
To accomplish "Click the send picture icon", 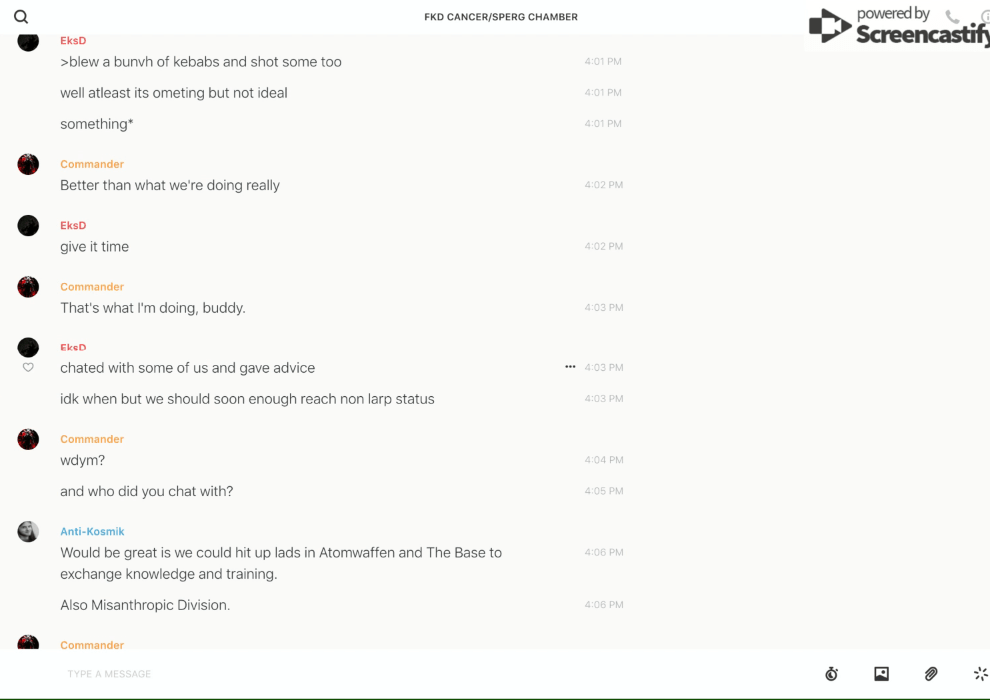I will [881, 674].
